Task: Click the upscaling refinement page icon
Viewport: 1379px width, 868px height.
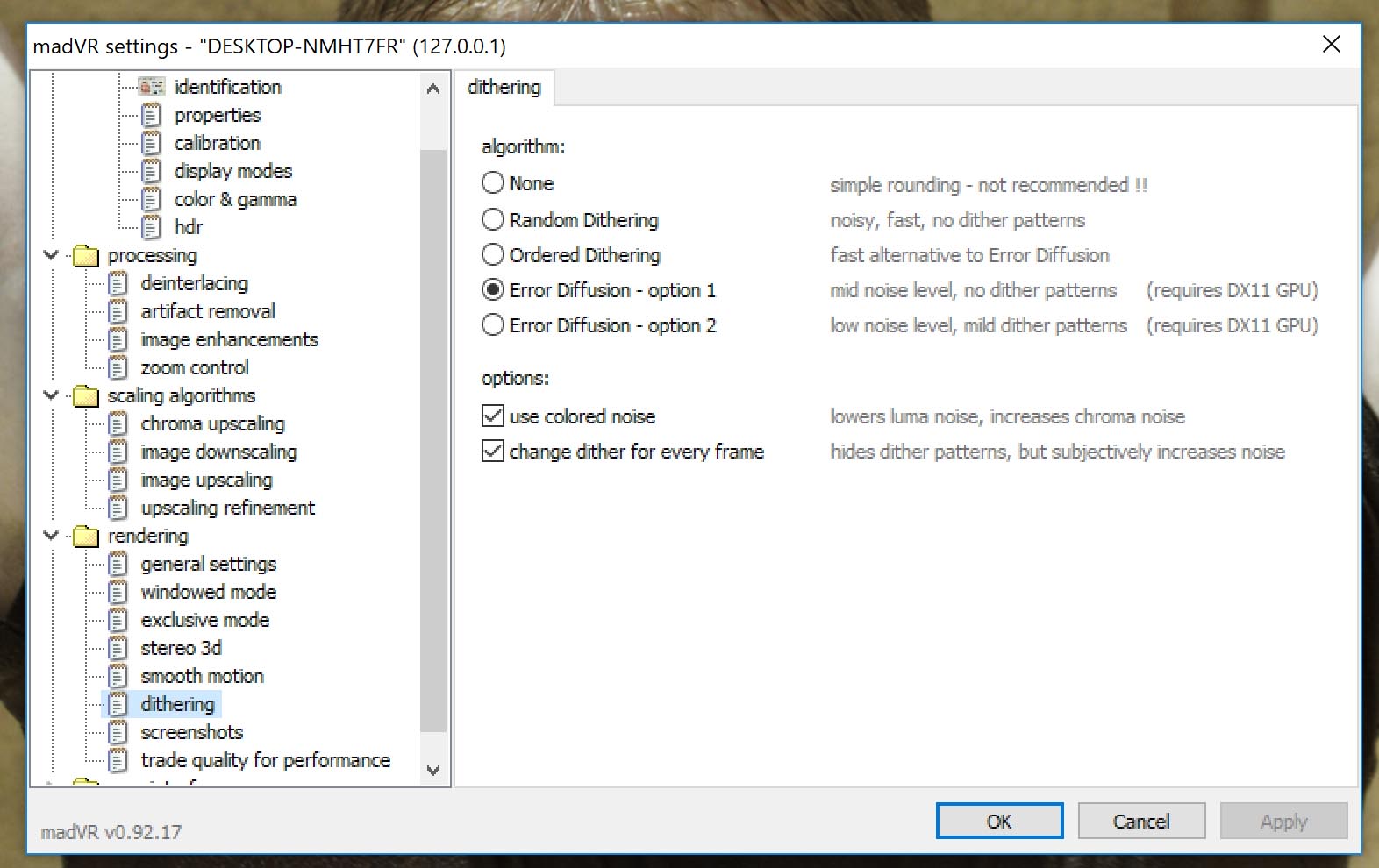Action: click(118, 508)
